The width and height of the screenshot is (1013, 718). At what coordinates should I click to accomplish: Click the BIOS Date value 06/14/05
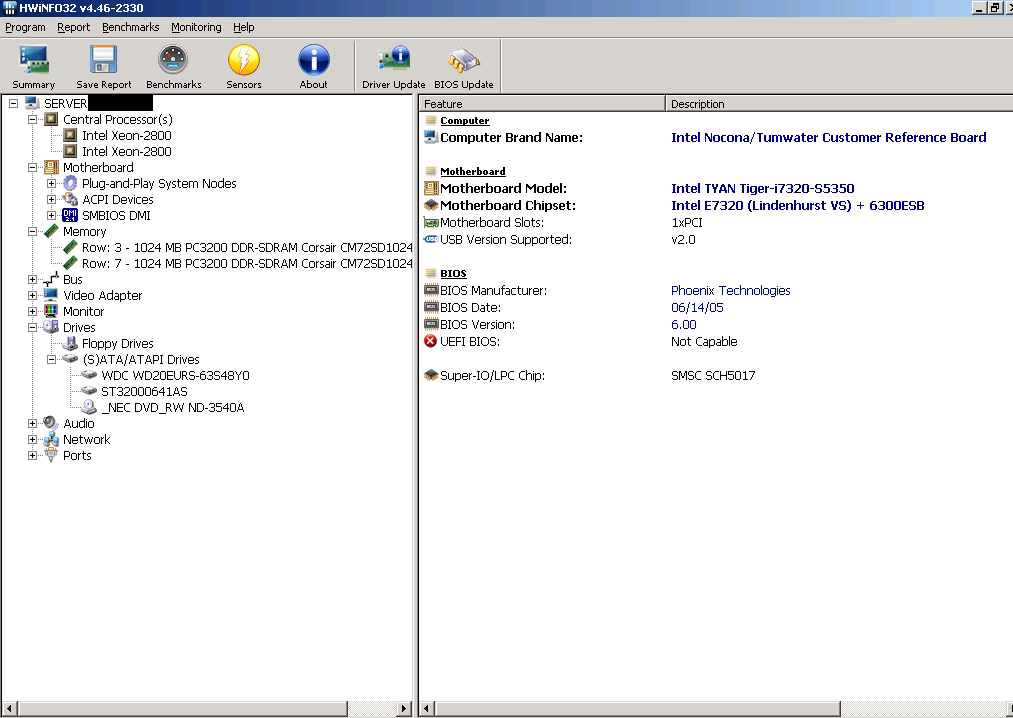[697, 308]
